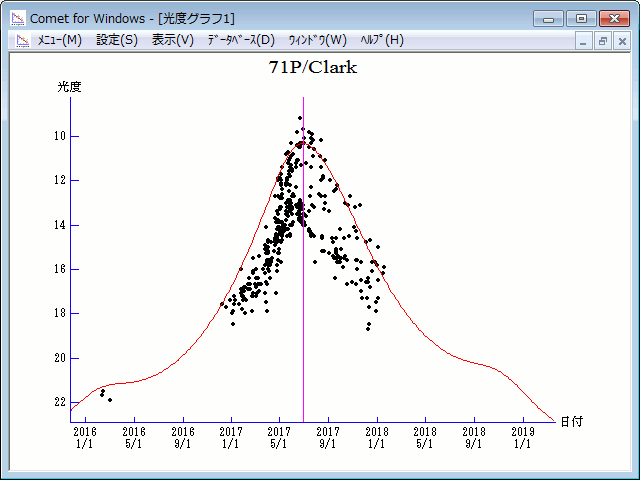Viewport: 640px width, 480px height.
Task: Click the 光度 axis label
Action: [x=69, y=87]
